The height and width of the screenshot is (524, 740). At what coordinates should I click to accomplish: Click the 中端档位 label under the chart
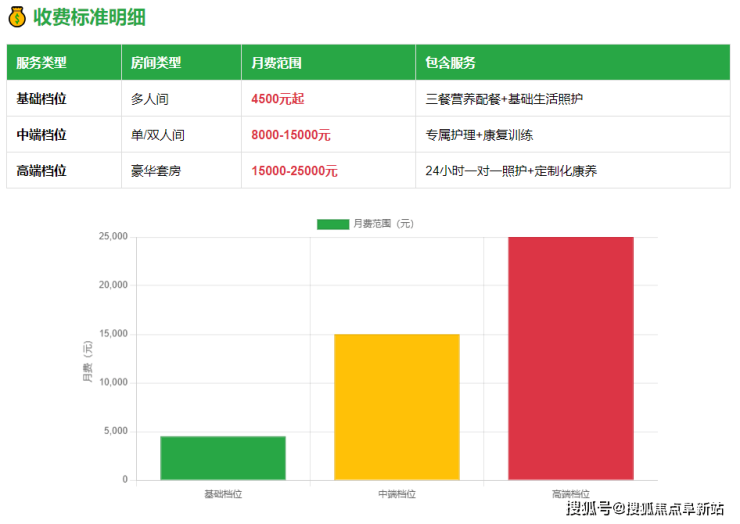click(397, 494)
